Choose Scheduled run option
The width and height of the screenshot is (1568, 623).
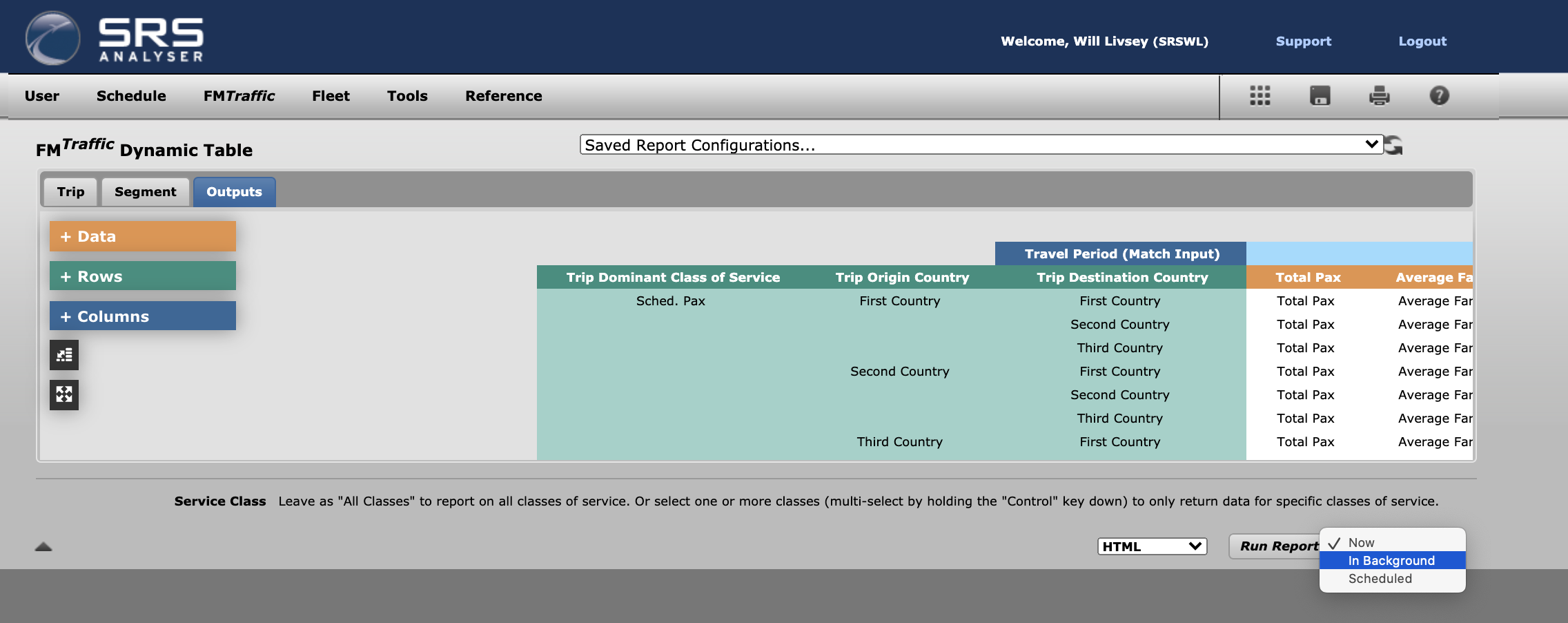coord(1392,579)
